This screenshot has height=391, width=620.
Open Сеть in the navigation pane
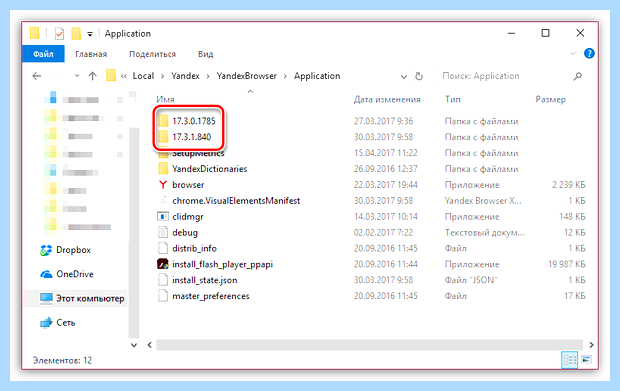58,323
